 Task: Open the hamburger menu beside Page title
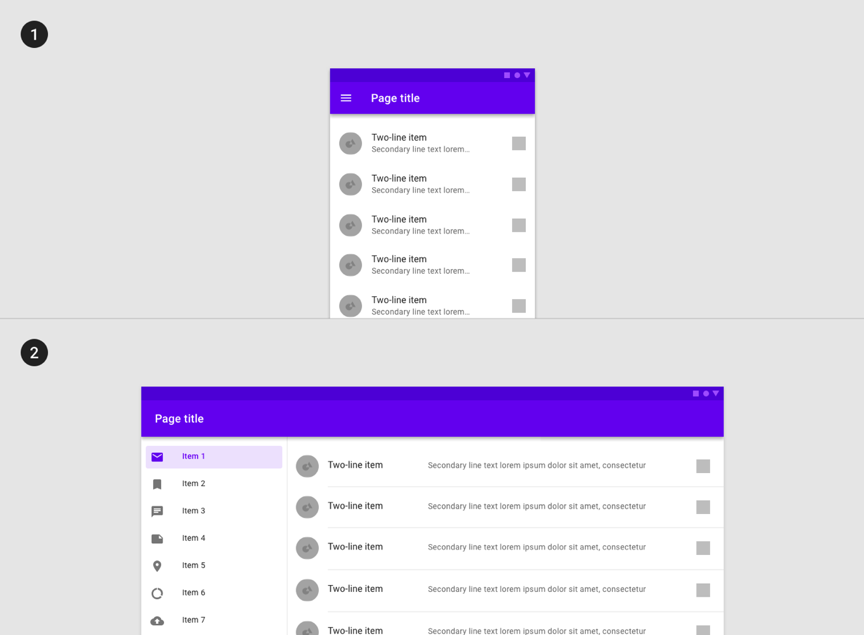(x=345, y=98)
